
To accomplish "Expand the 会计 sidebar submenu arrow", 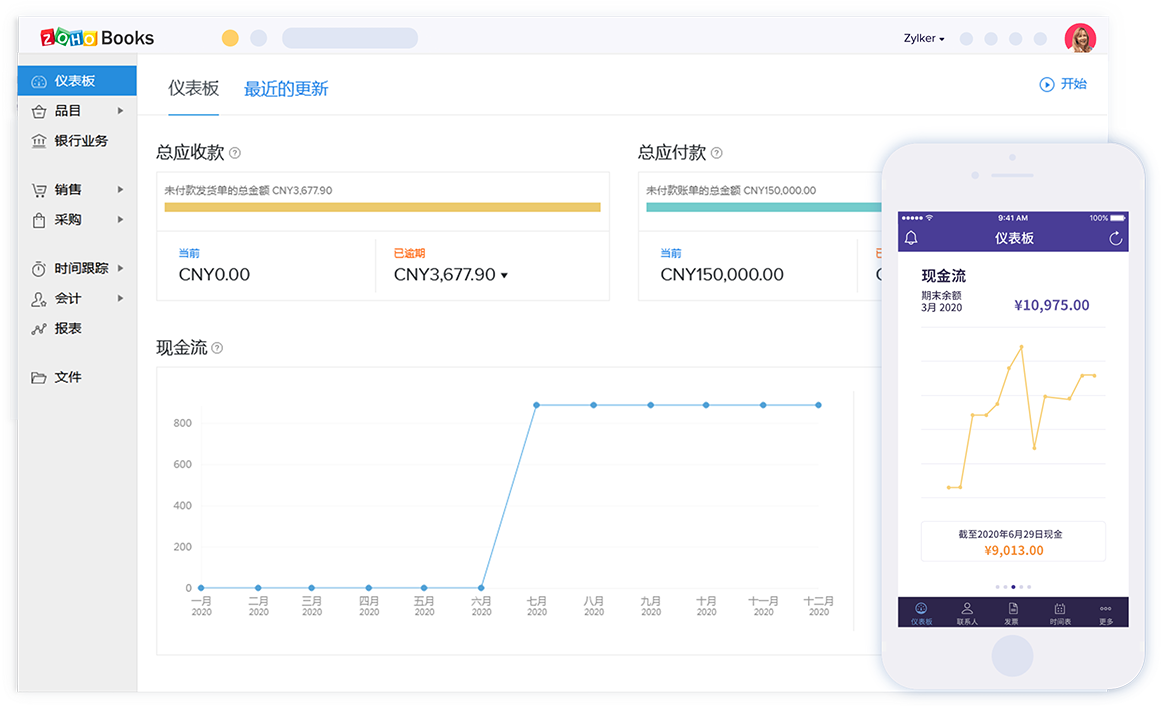I will tap(121, 299).
